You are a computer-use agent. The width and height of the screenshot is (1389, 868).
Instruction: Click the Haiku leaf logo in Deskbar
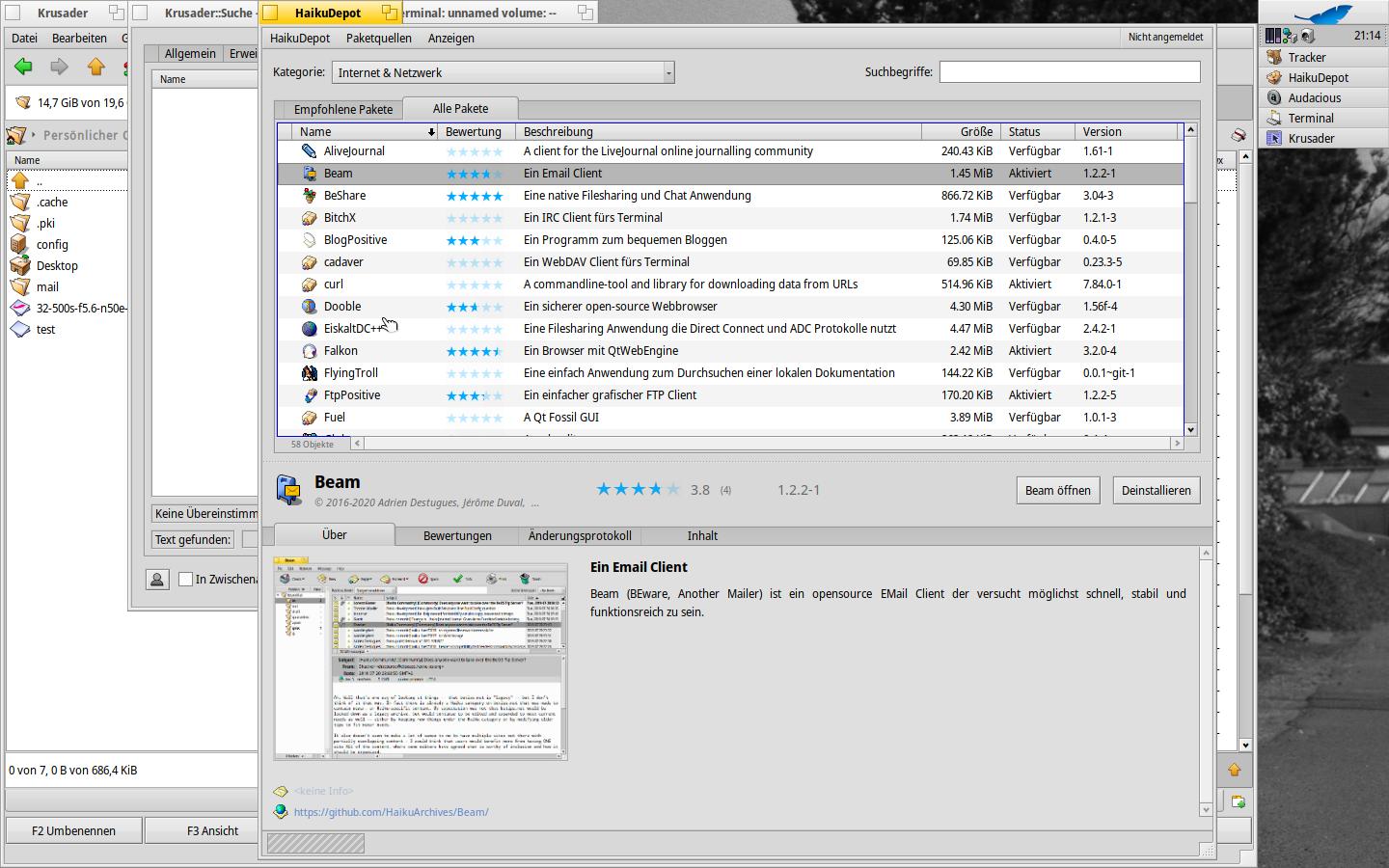click(1322, 14)
